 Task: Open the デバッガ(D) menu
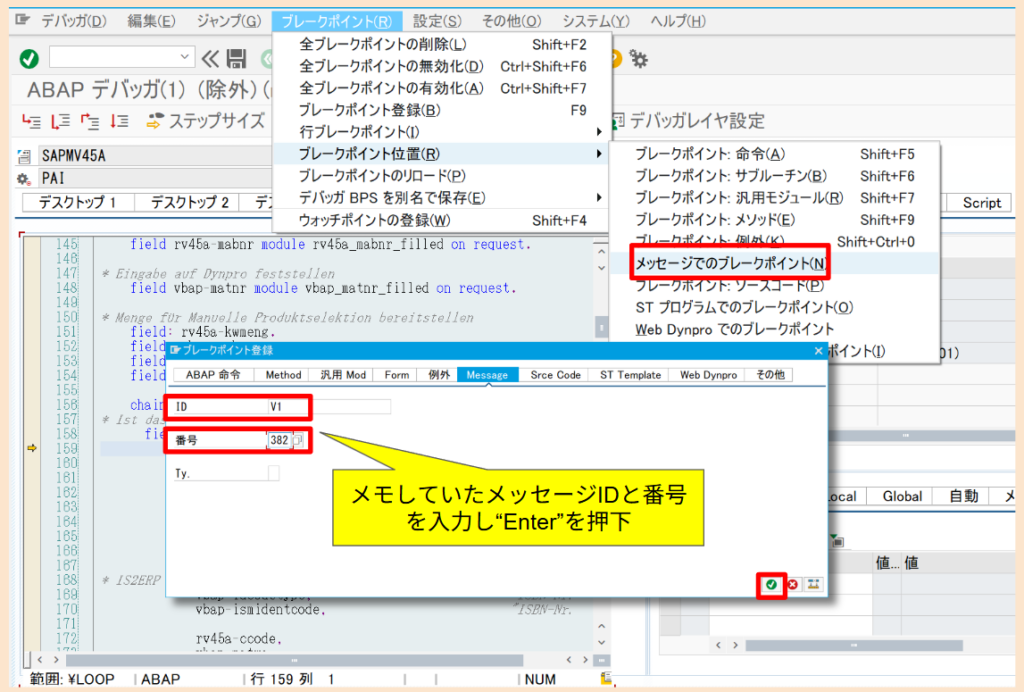[74, 21]
